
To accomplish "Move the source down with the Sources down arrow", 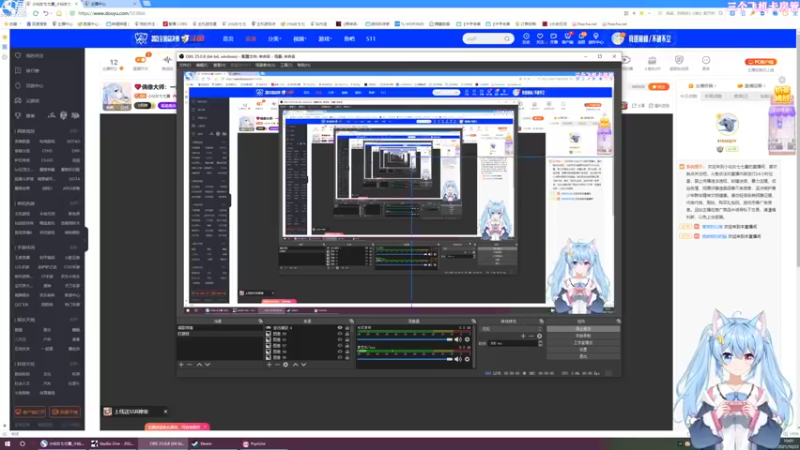I will [x=304, y=364].
